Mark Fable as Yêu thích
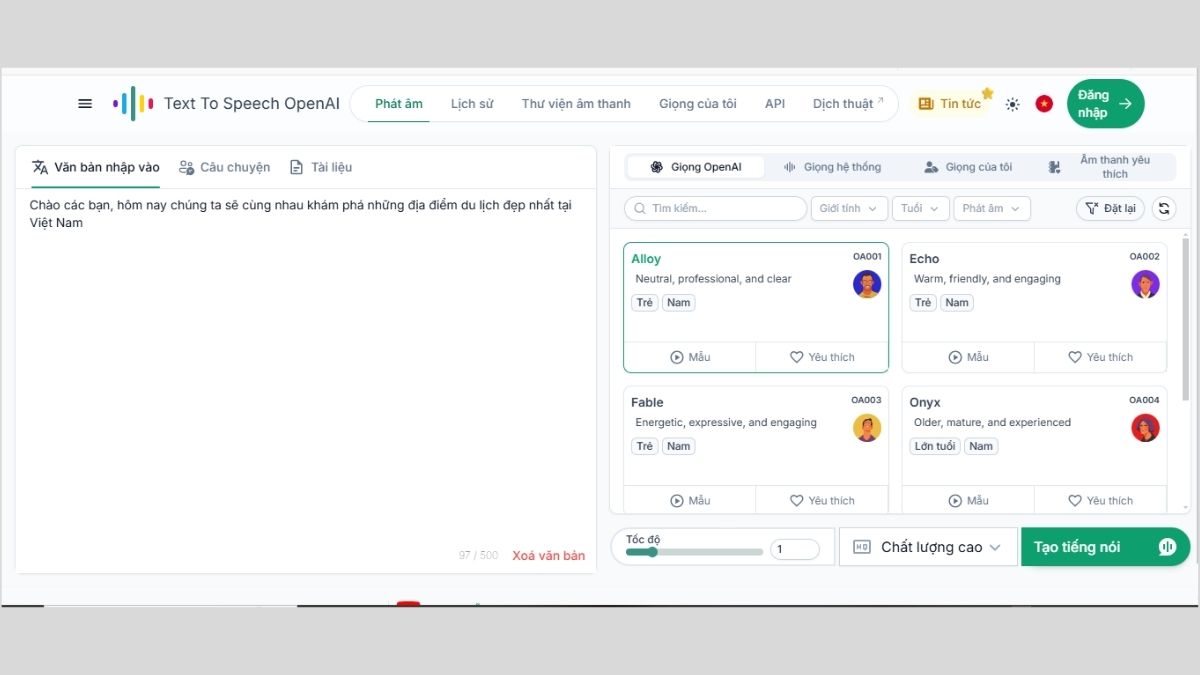Screen dimensions: 1200x675 [822, 500]
